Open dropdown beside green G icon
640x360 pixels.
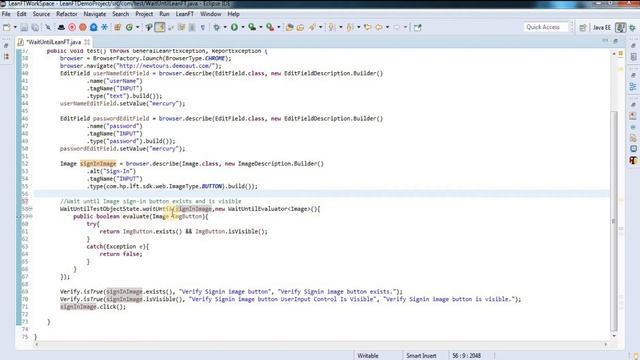tap(138, 27)
